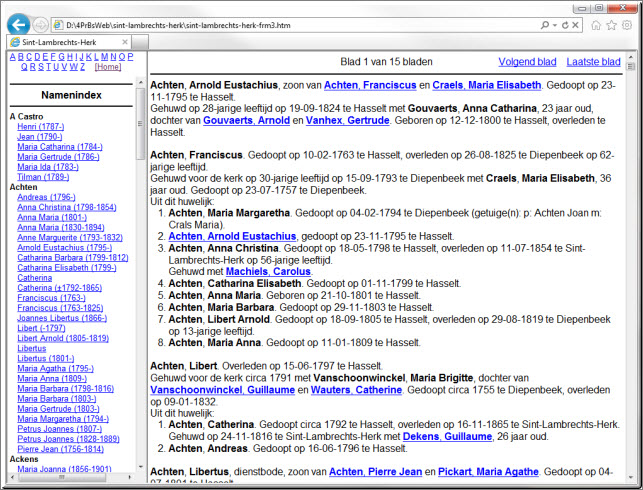Open Achten, Franciscus parent link
This screenshot has width=643, height=490.
tap(370, 85)
